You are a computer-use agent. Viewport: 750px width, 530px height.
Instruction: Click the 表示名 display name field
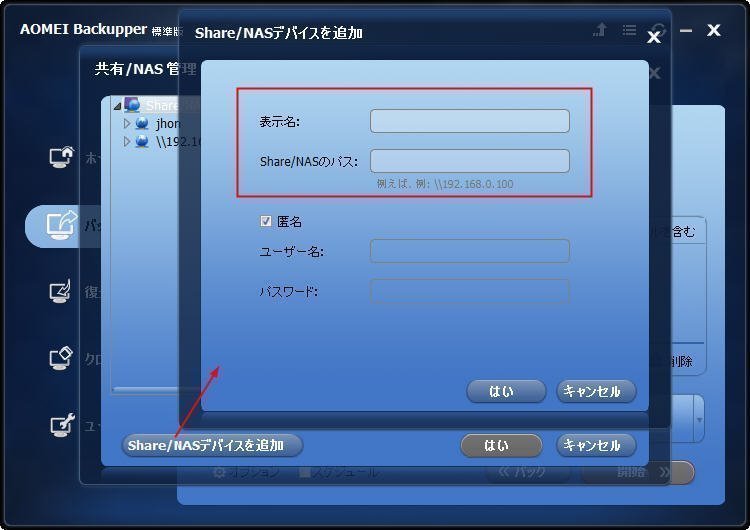click(470, 121)
